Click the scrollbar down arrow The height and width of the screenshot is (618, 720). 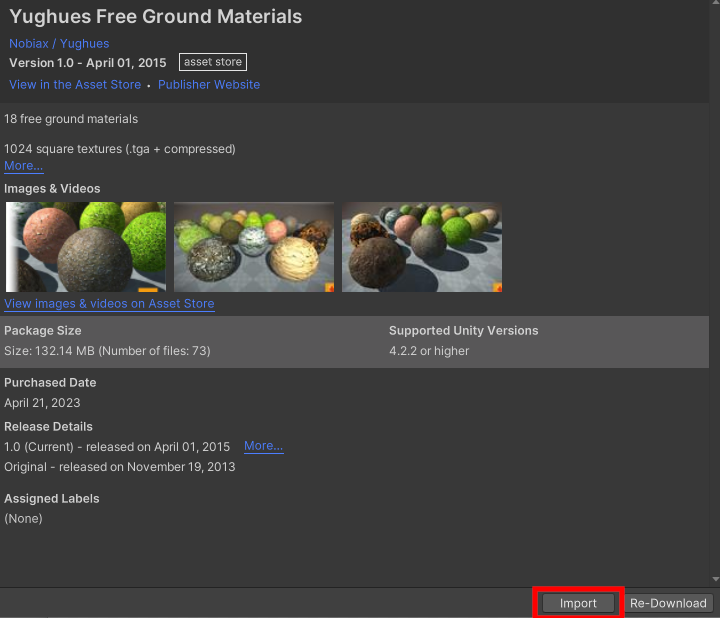click(x=715, y=579)
